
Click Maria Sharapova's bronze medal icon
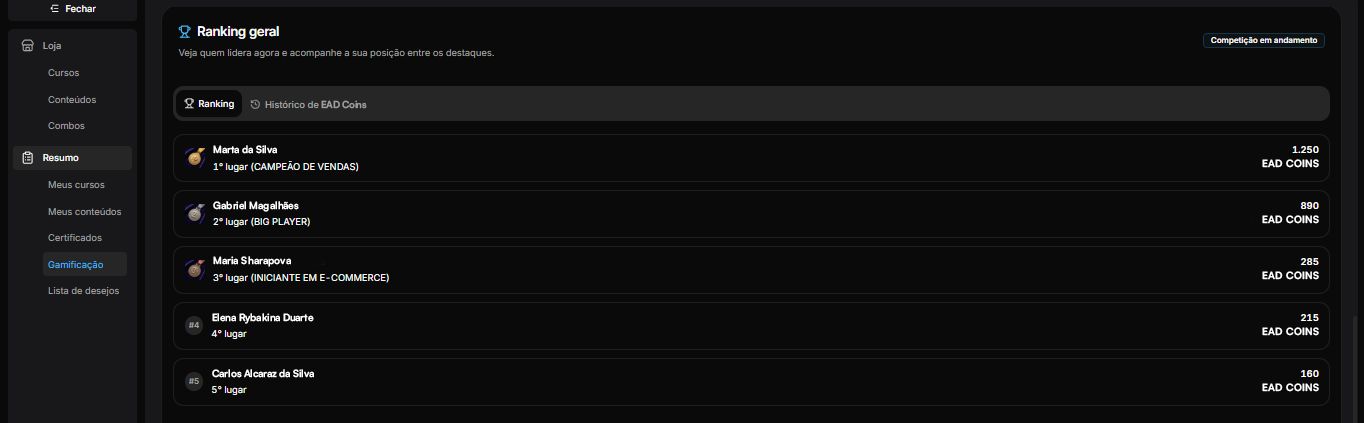[195, 269]
